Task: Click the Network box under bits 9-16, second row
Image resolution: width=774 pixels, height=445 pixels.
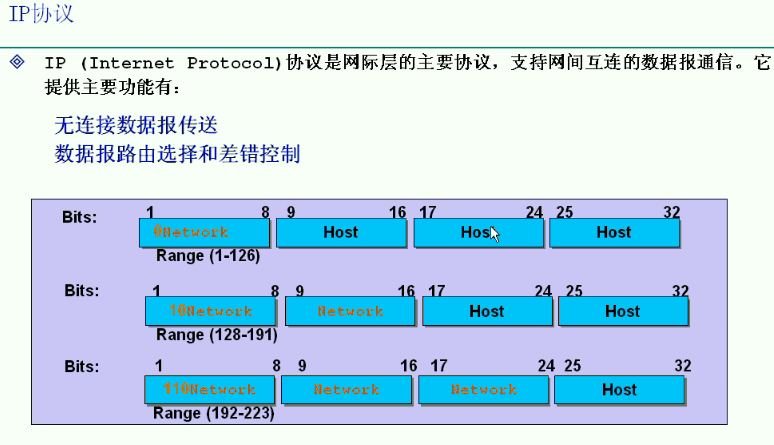Action: click(x=350, y=311)
